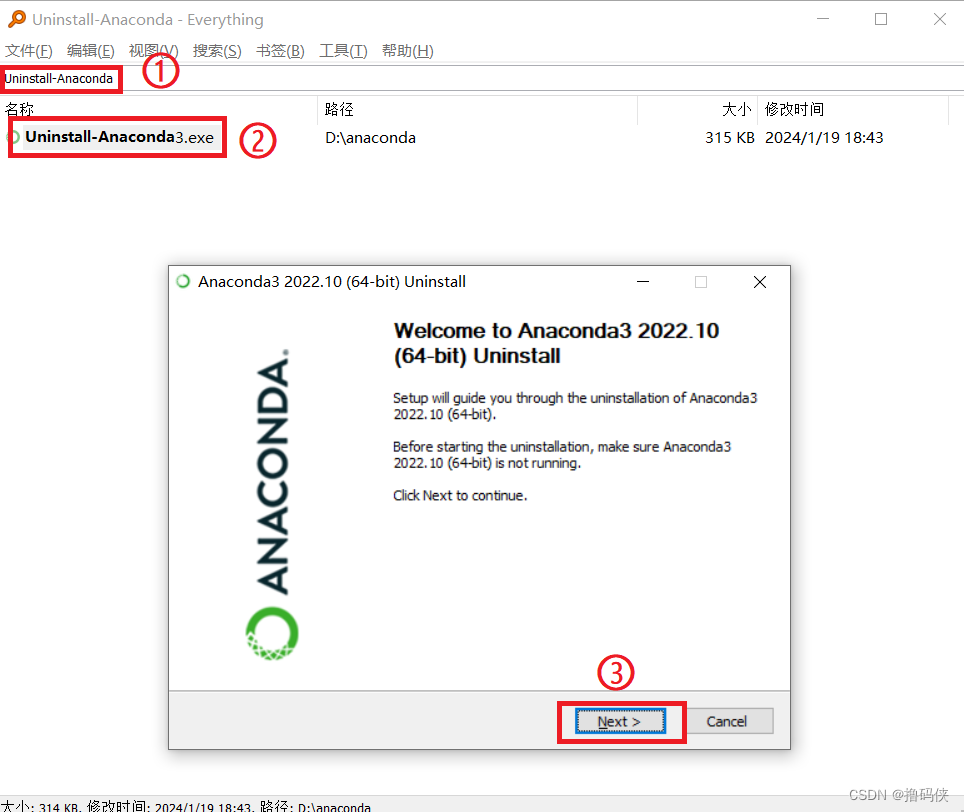
Task: Sort results by 路径 column header
Action: [x=478, y=109]
